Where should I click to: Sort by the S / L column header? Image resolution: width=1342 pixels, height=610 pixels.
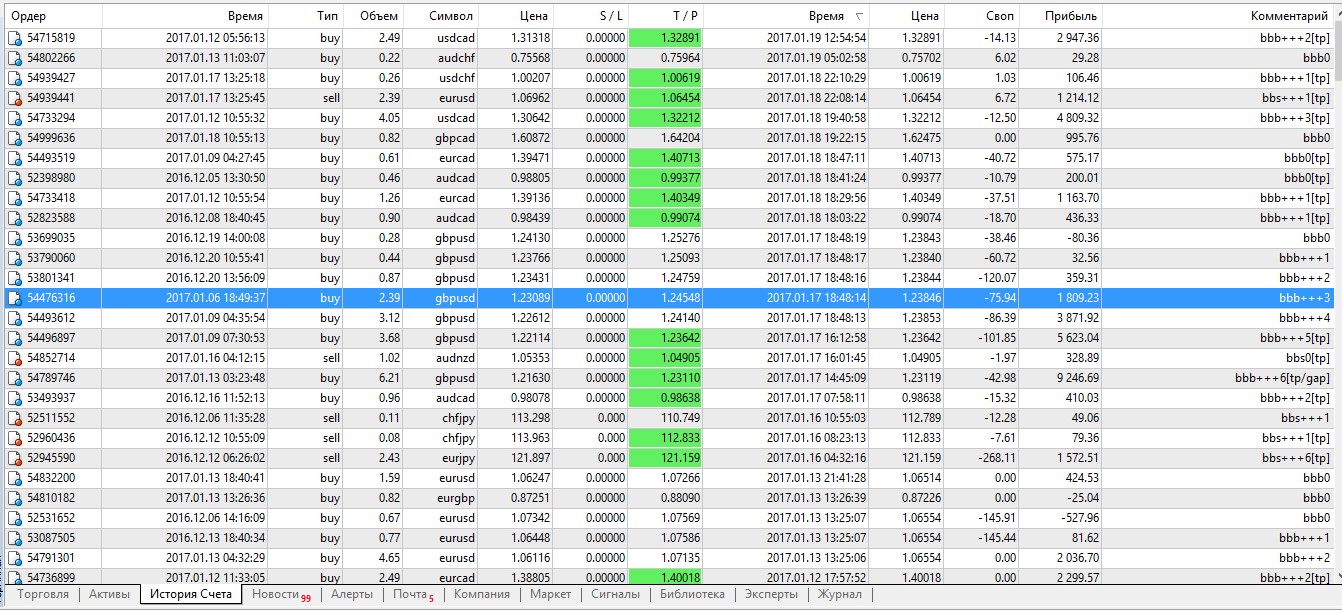click(591, 16)
